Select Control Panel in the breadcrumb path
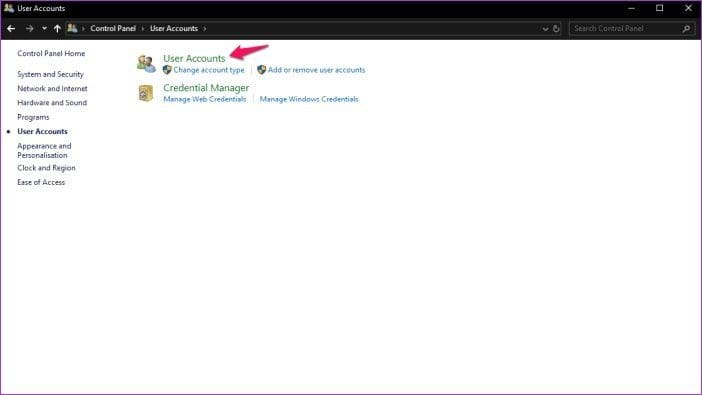Image resolution: width=702 pixels, height=395 pixels. click(113, 28)
